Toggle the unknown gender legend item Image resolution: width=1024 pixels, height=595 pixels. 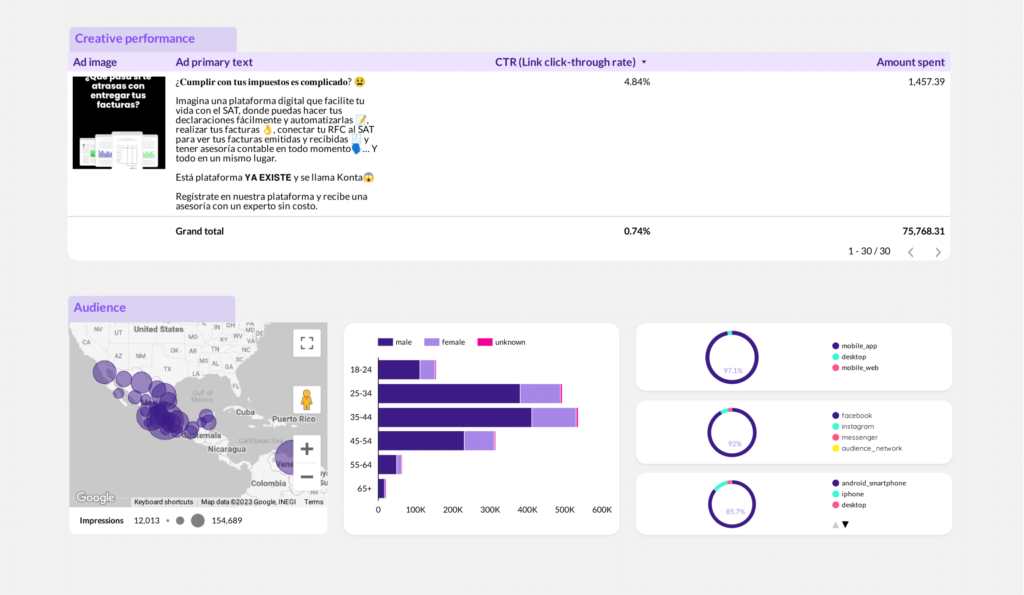click(501, 342)
